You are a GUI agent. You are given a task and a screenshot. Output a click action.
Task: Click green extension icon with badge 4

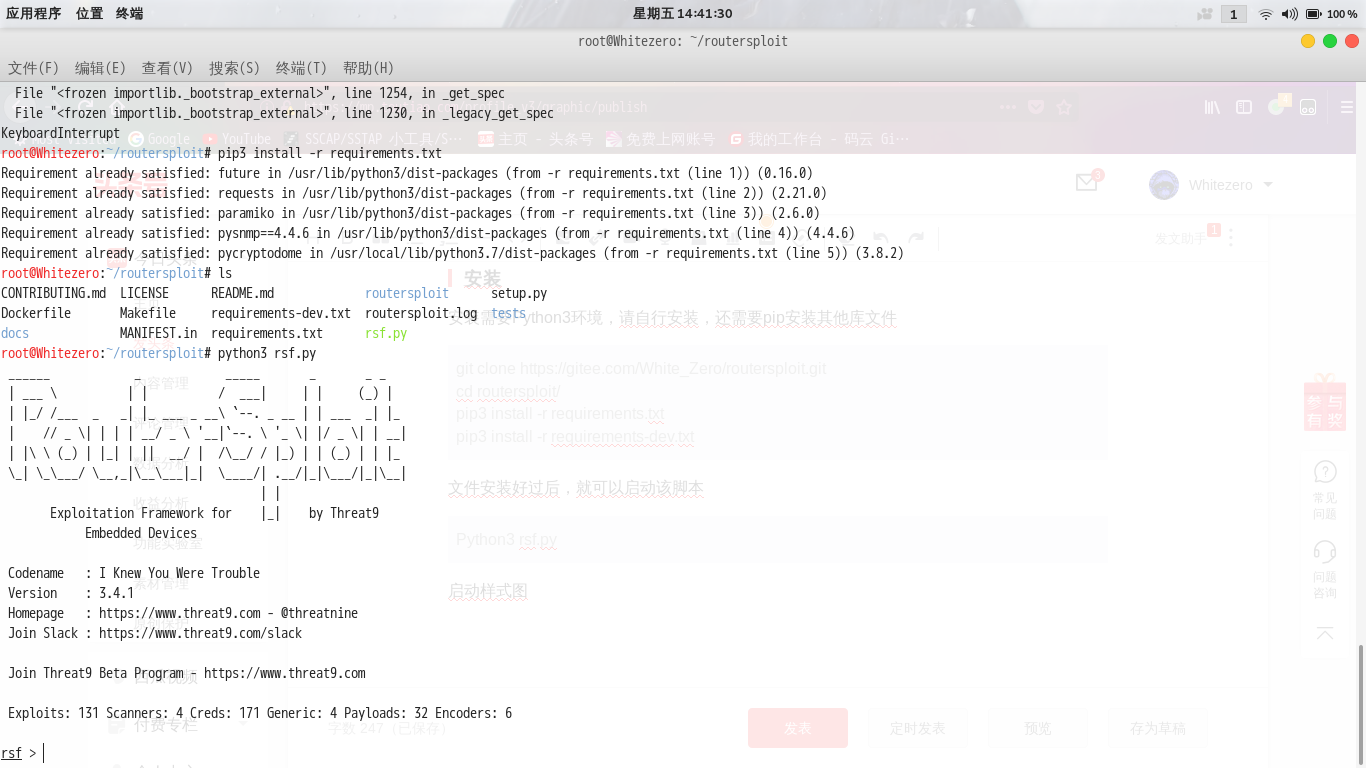tap(1279, 105)
